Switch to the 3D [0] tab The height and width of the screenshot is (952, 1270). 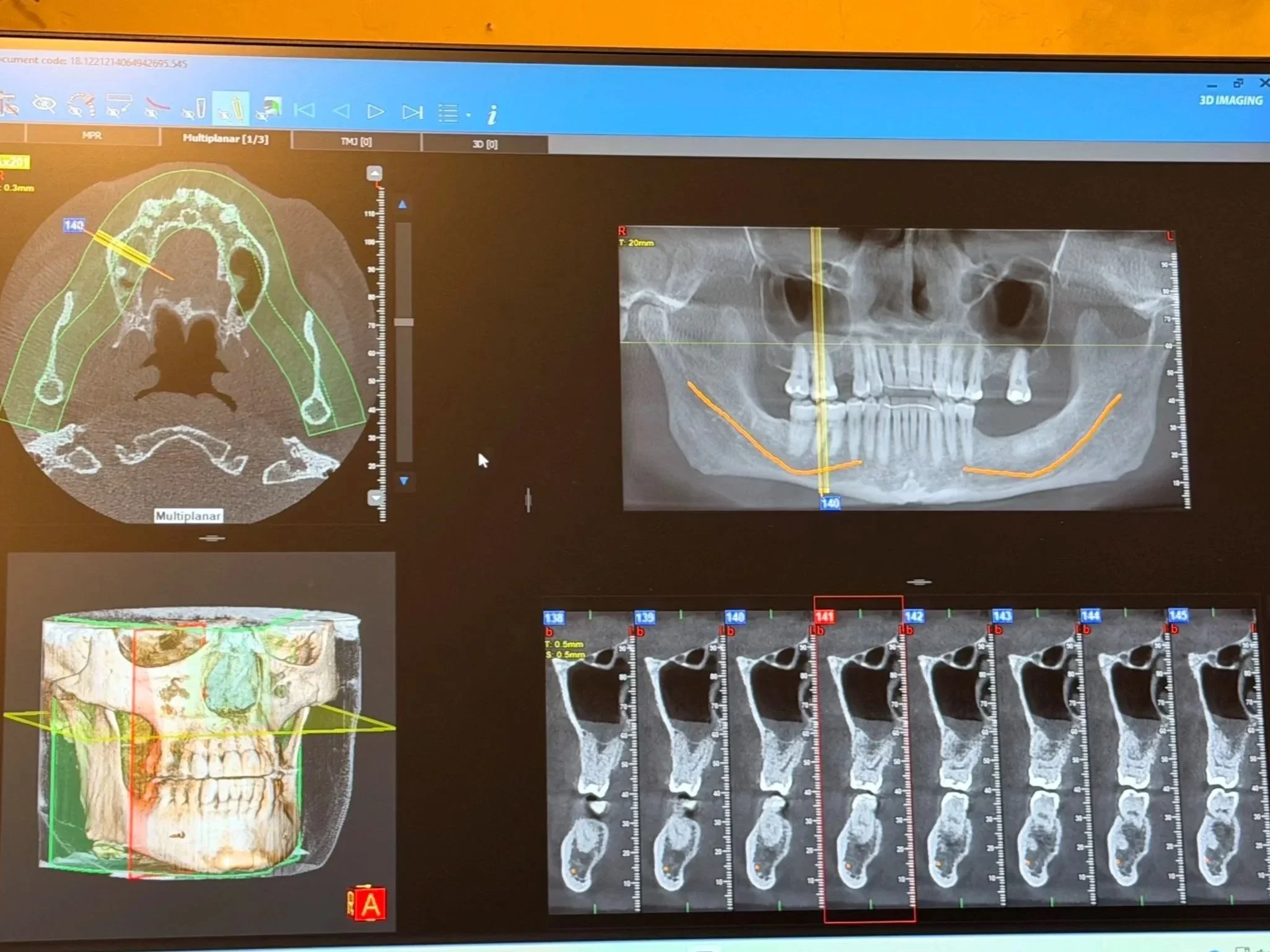[484, 144]
